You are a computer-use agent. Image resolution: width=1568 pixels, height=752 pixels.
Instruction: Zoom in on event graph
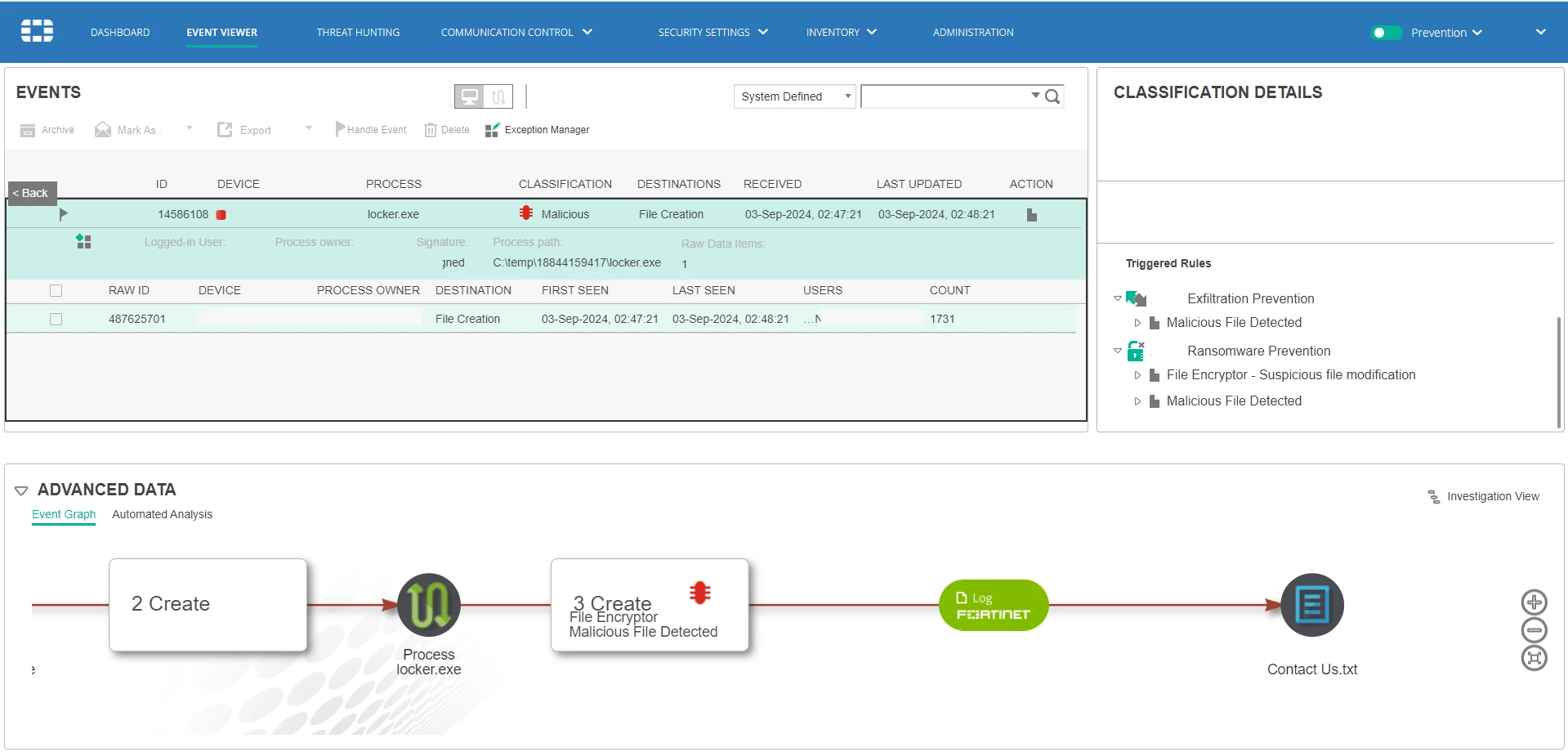[x=1534, y=602]
